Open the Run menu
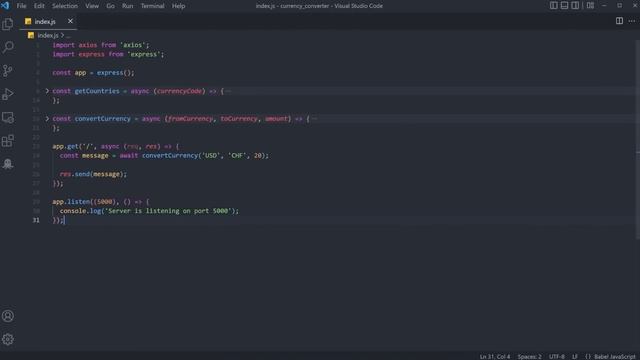Viewport: 640px width, 360px height. (x=127, y=6)
